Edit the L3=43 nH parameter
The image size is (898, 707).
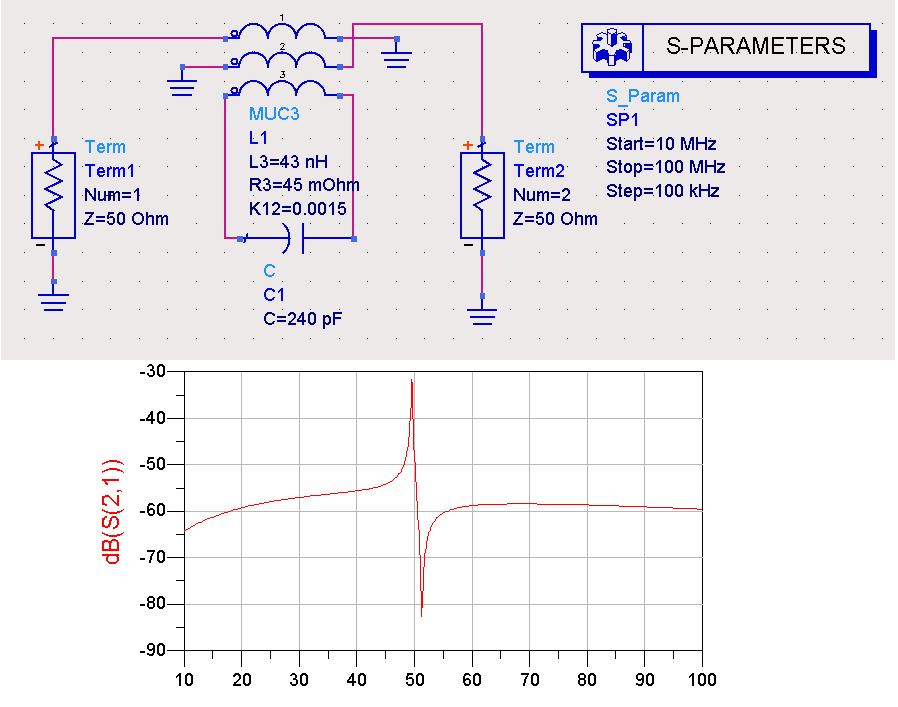click(288, 161)
